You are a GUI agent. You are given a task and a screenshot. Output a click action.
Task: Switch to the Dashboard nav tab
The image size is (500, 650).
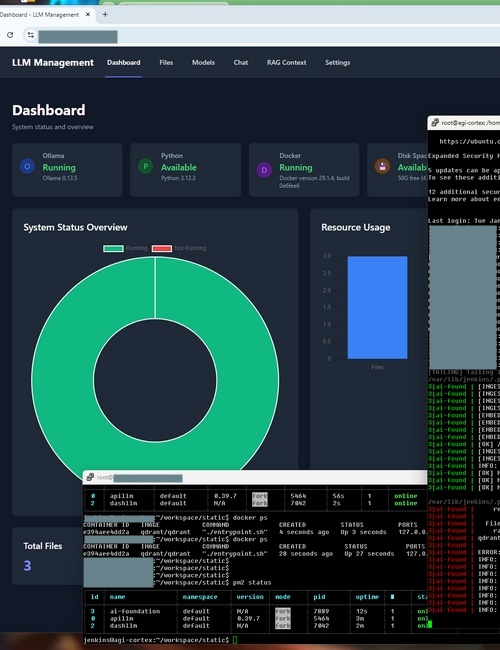point(124,63)
